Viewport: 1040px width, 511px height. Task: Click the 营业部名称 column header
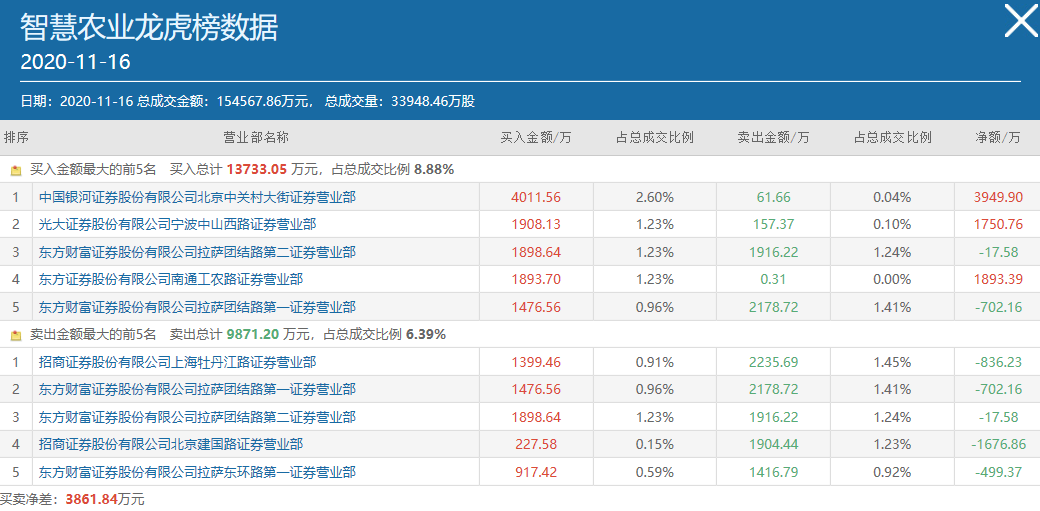[255, 137]
